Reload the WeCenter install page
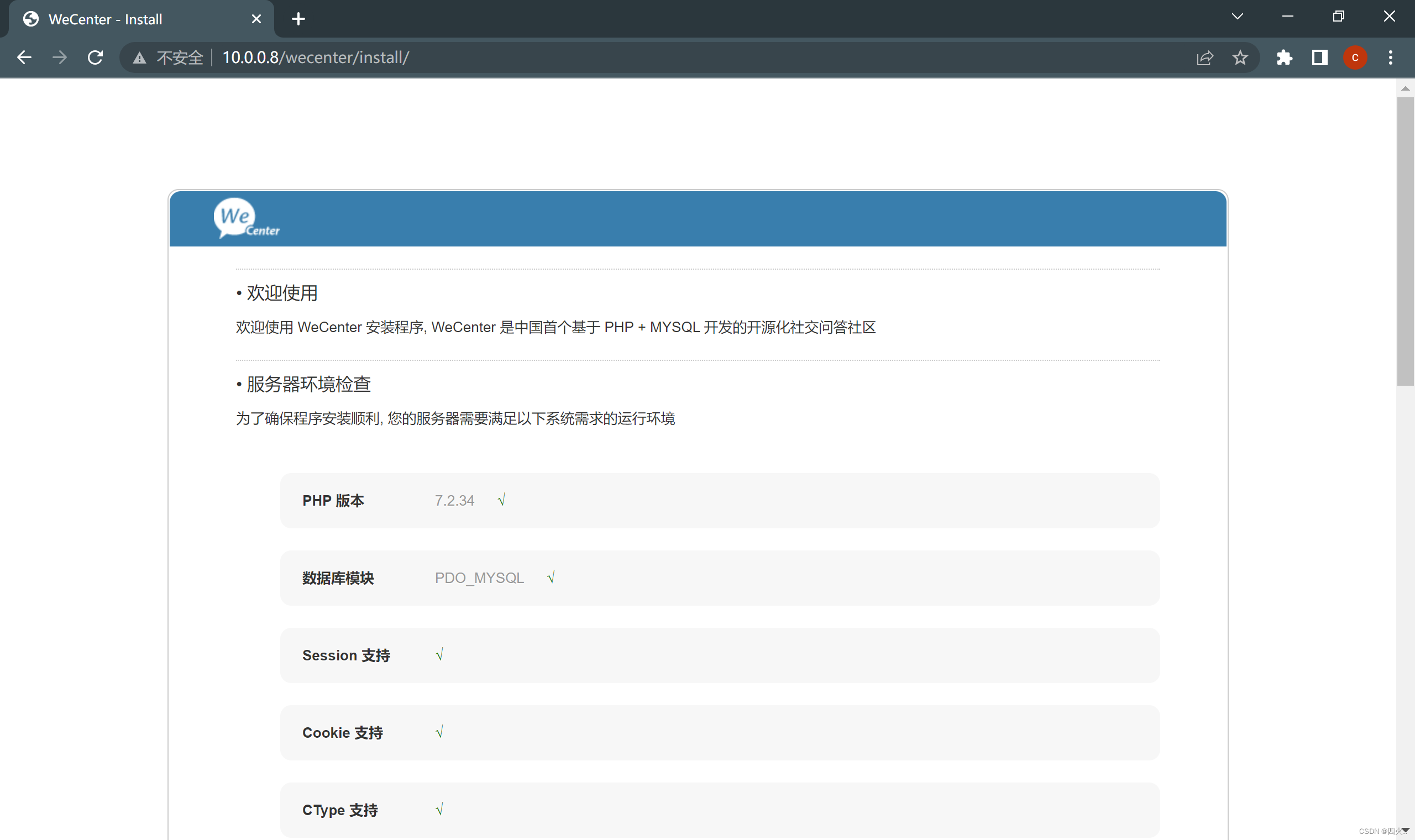This screenshot has height=840, width=1415. pyautogui.click(x=95, y=56)
